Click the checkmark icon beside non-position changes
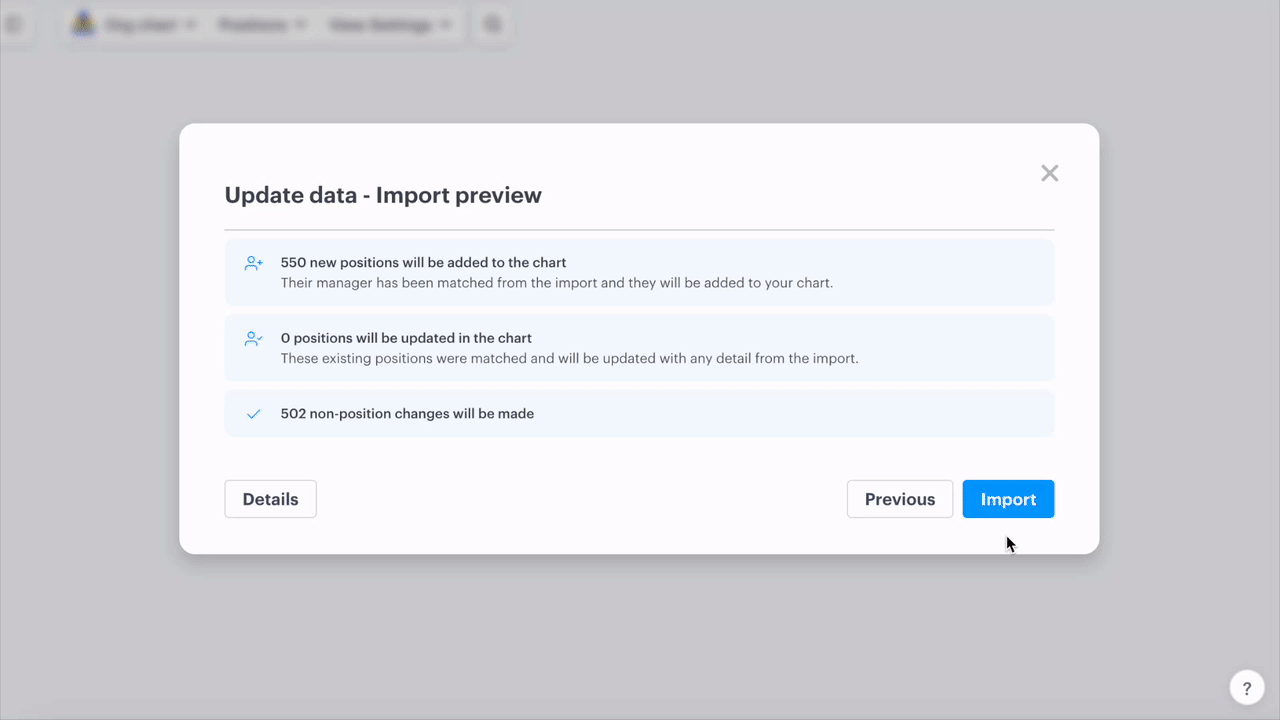The width and height of the screenshot is (1280, 720). (x=254, y=414)
